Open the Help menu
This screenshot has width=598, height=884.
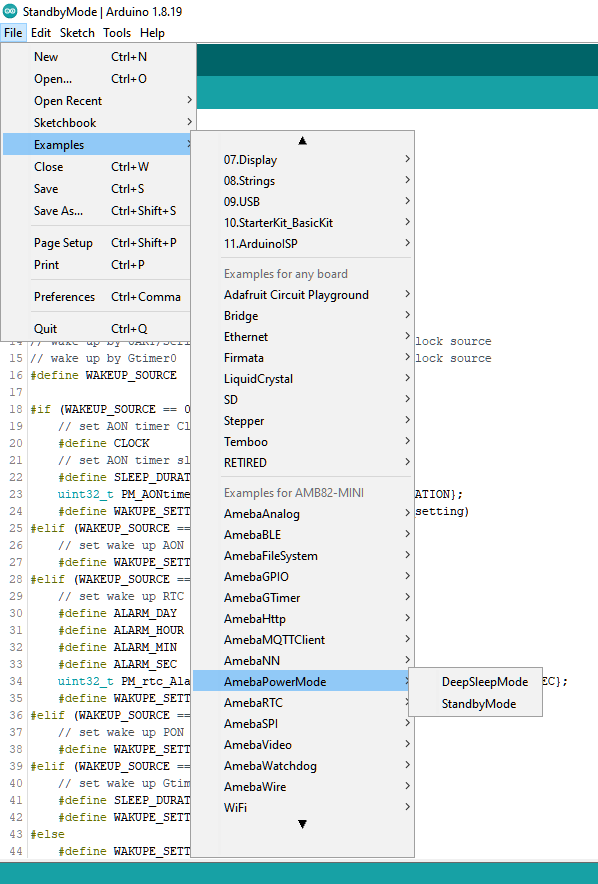click(152, 33)
